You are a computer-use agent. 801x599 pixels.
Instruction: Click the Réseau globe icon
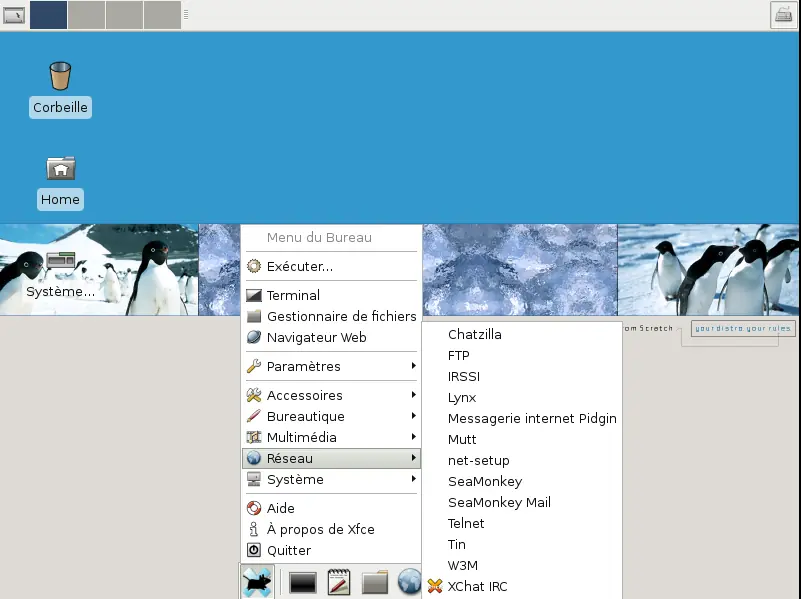254,458
